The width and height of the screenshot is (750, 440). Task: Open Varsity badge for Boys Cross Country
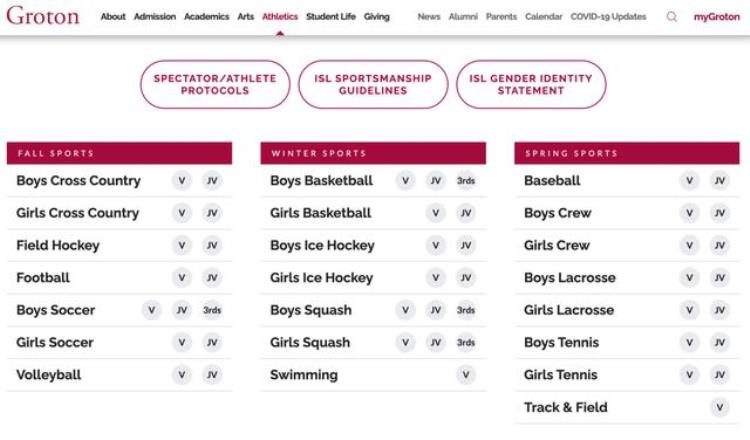182,181
